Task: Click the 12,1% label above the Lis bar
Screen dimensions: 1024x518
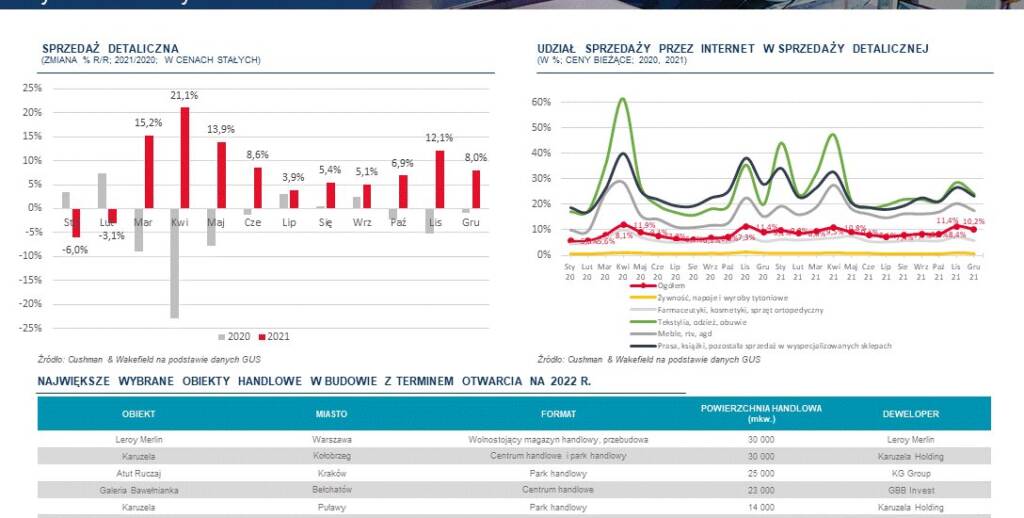Action: click(439, 138)
